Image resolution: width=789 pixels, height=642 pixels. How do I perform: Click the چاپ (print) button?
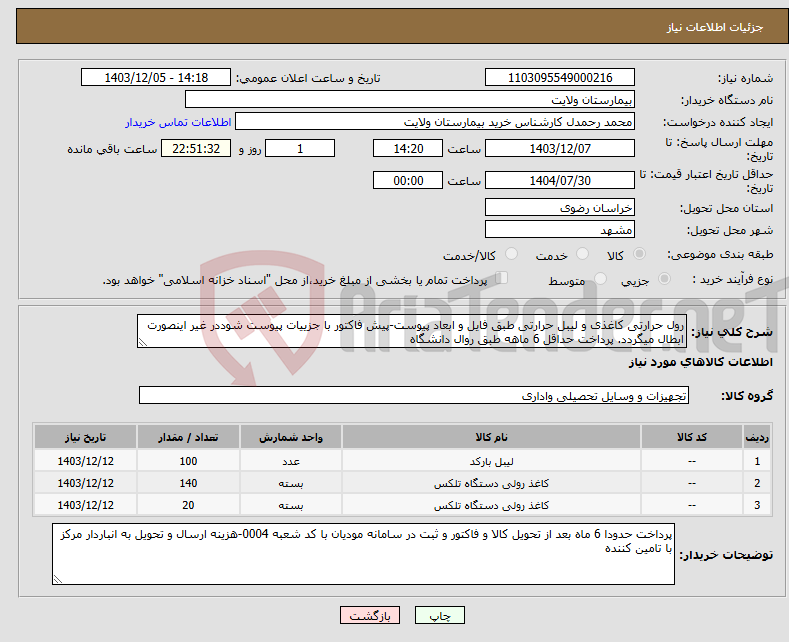439,615
